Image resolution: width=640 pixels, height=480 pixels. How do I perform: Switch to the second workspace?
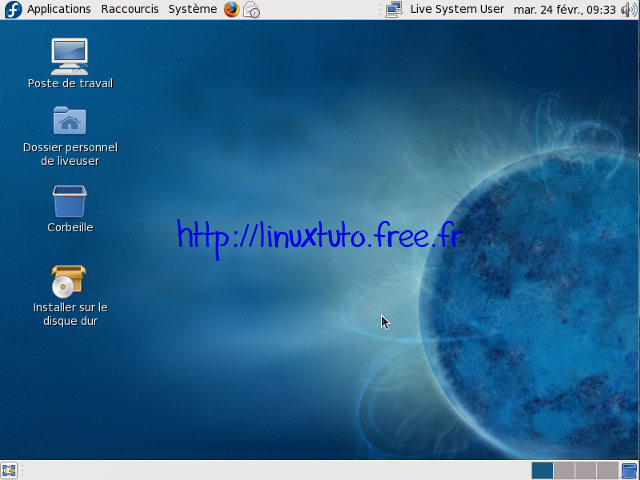564,470
